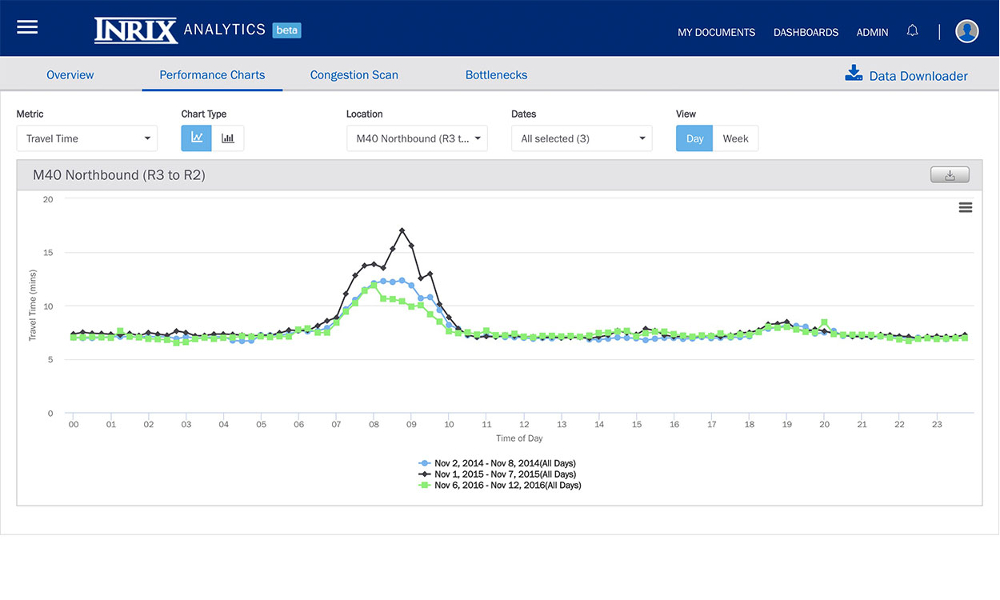This screenshot has width=1000, height=600.
Task: Open the Bottlenecks tab
Action: click(496, 75)
